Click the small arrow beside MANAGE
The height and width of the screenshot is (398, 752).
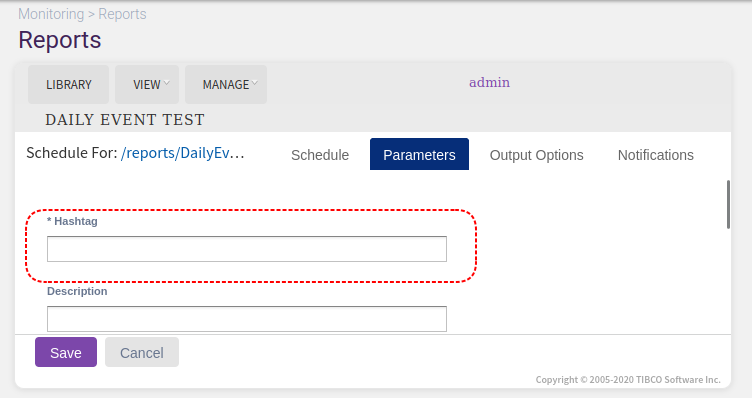[x=255, y=83]
